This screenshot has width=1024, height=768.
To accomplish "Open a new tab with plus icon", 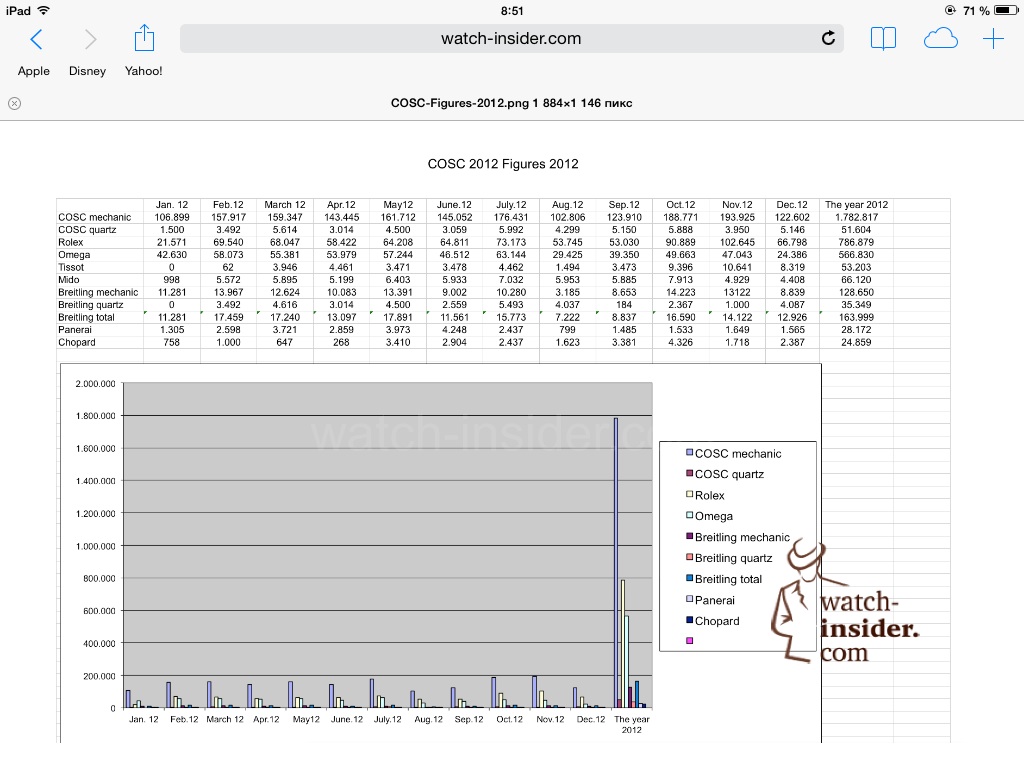I will 993,39.
